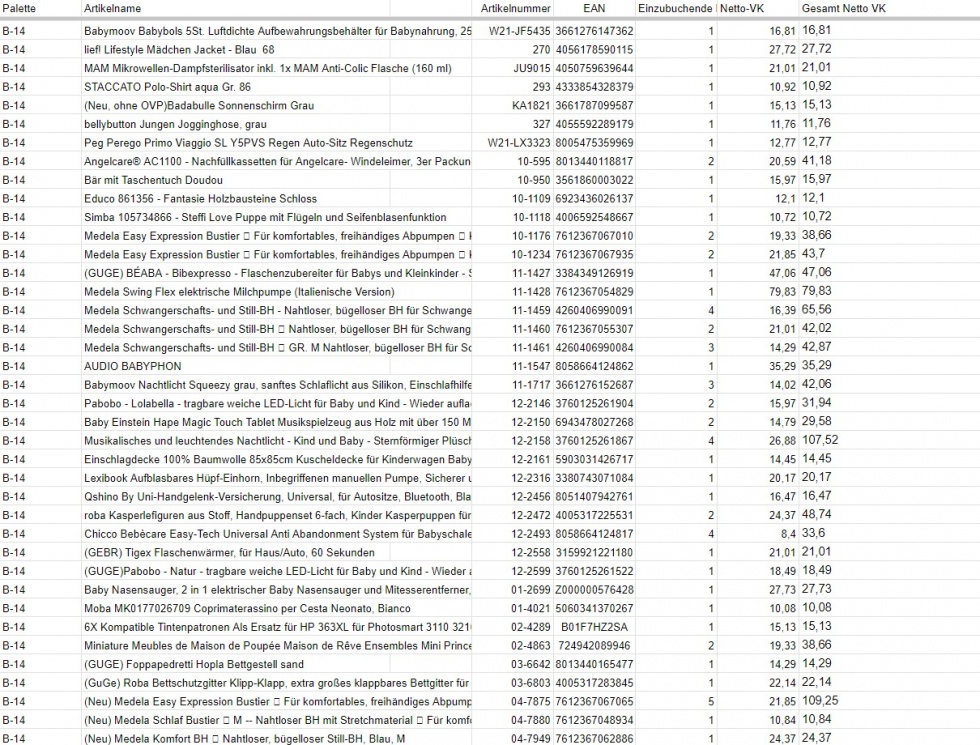Select Qshino By Uni-Handgelenk-Versicherung cell
The image size is (980, 745).
278,497
